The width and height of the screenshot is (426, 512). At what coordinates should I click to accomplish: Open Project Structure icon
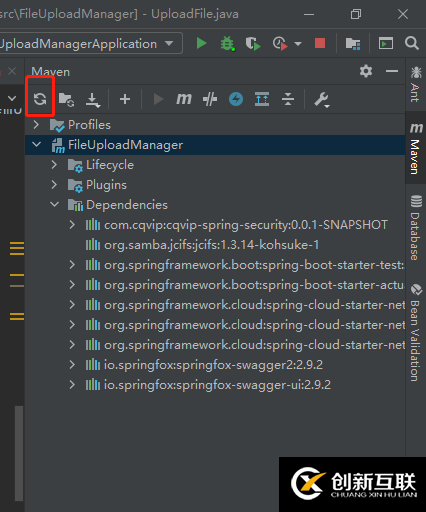[353, 44]
